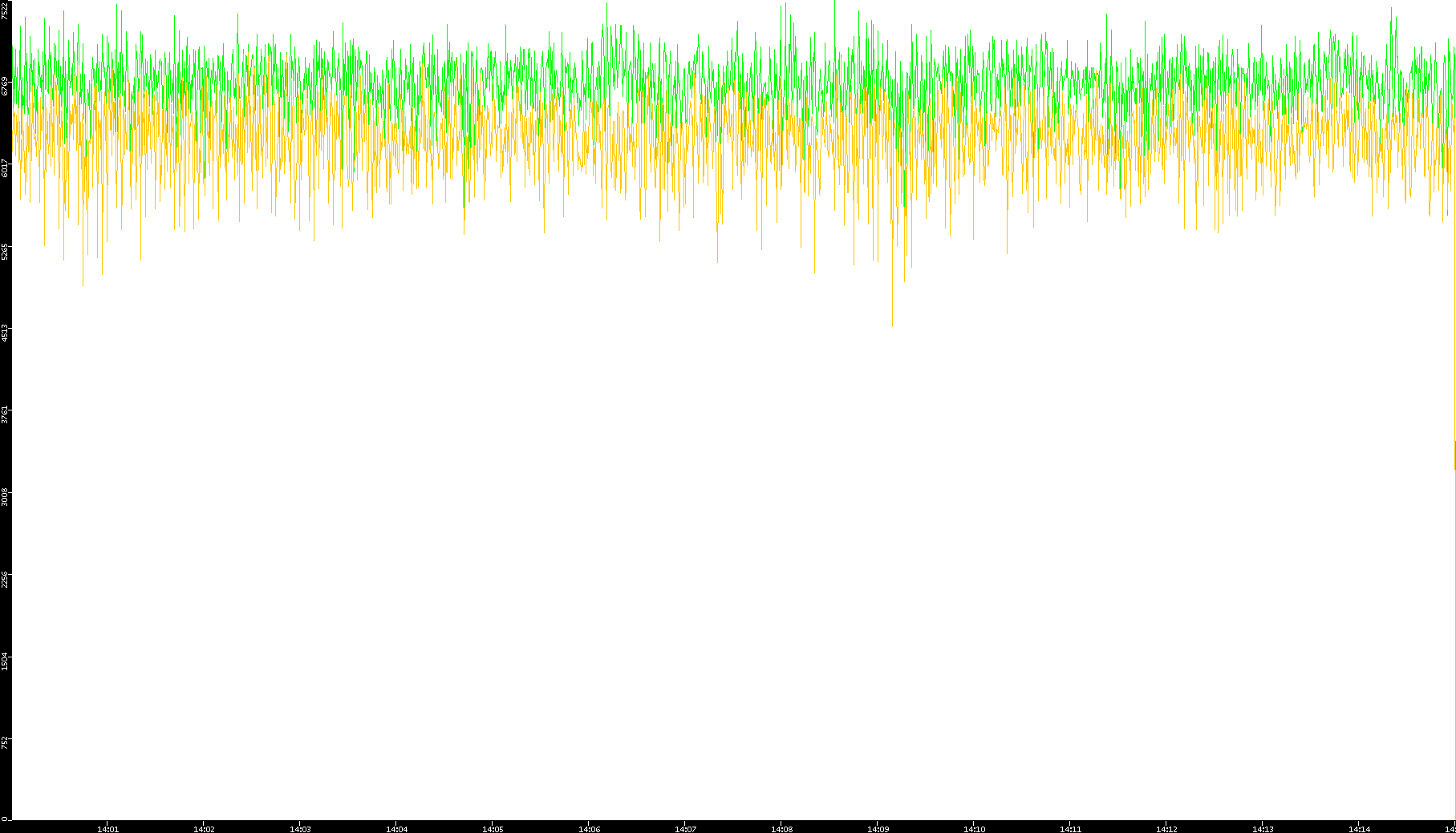Click the 752 y-axis value
The image size is (1456, 833).
click(x=5, y=742)
